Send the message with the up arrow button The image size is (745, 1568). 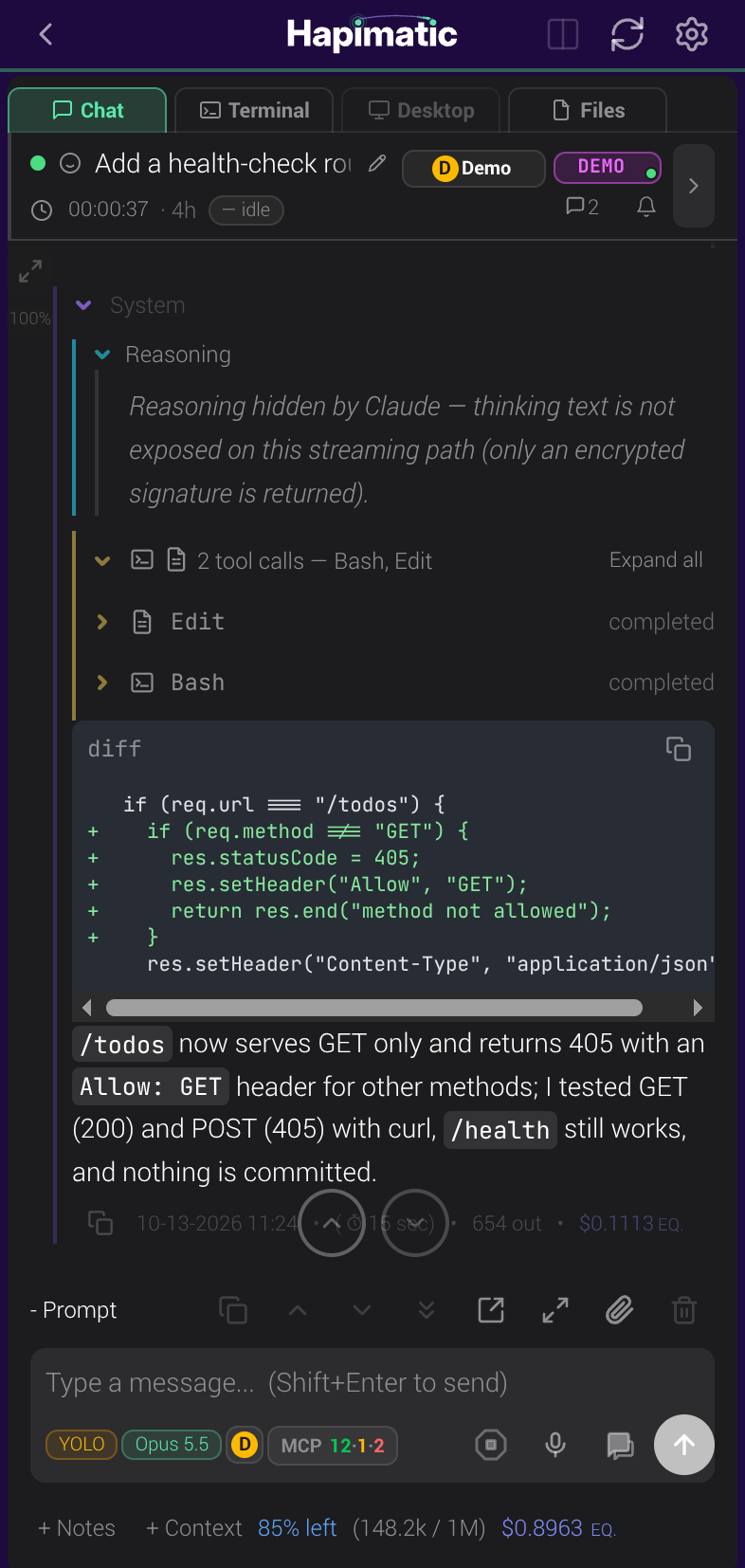tap(684, 1445)
